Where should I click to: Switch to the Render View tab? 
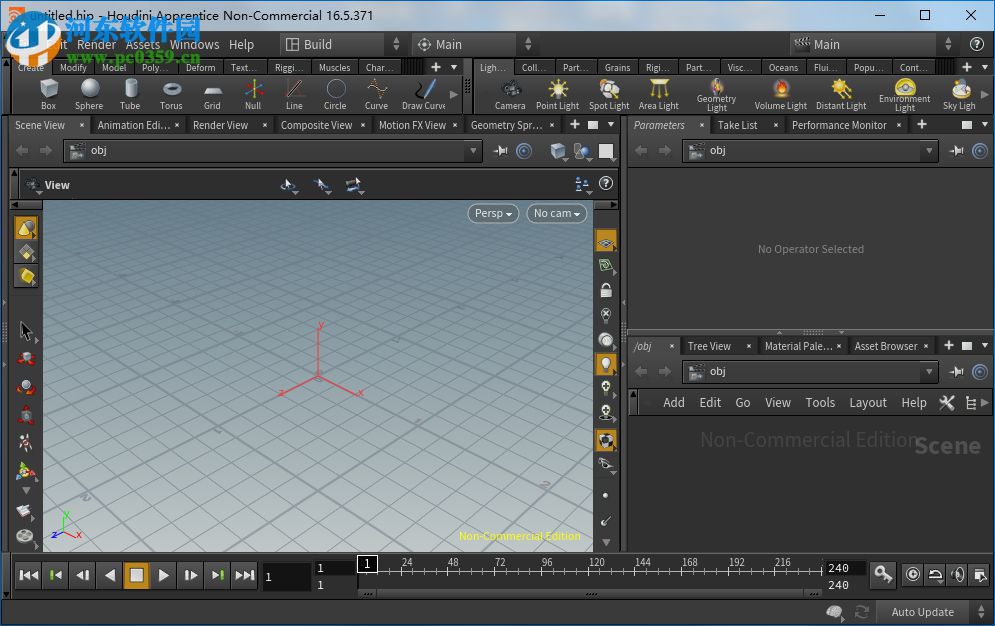tap(222, 125)
